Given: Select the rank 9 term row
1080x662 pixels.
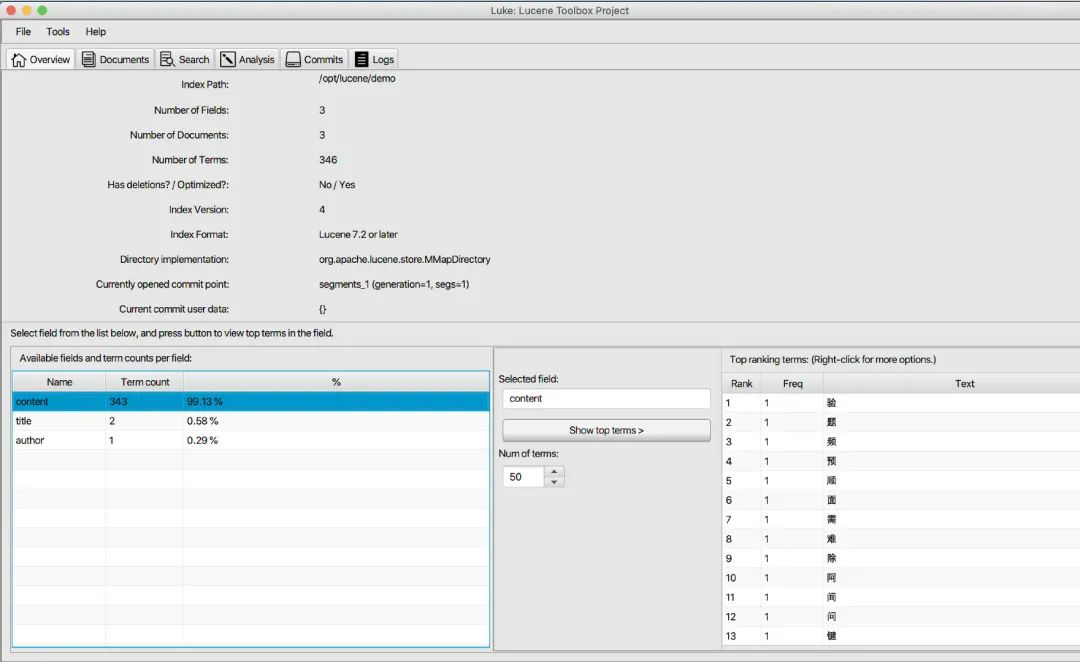Looking at the screenshot, I should pos(901,558).
